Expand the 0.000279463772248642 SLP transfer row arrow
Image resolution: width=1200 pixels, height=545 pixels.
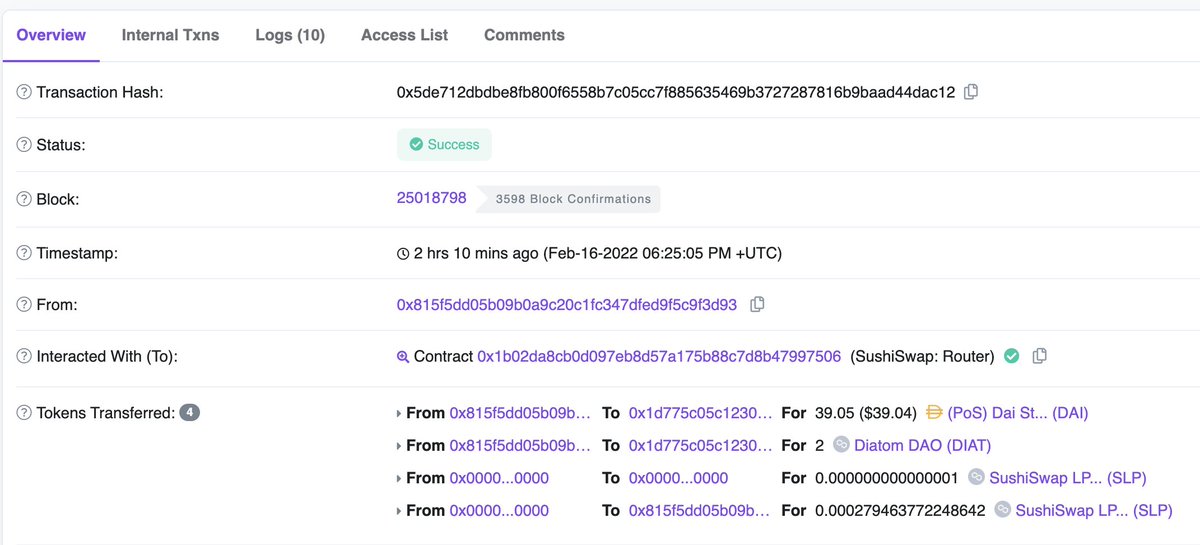[400, 511]
